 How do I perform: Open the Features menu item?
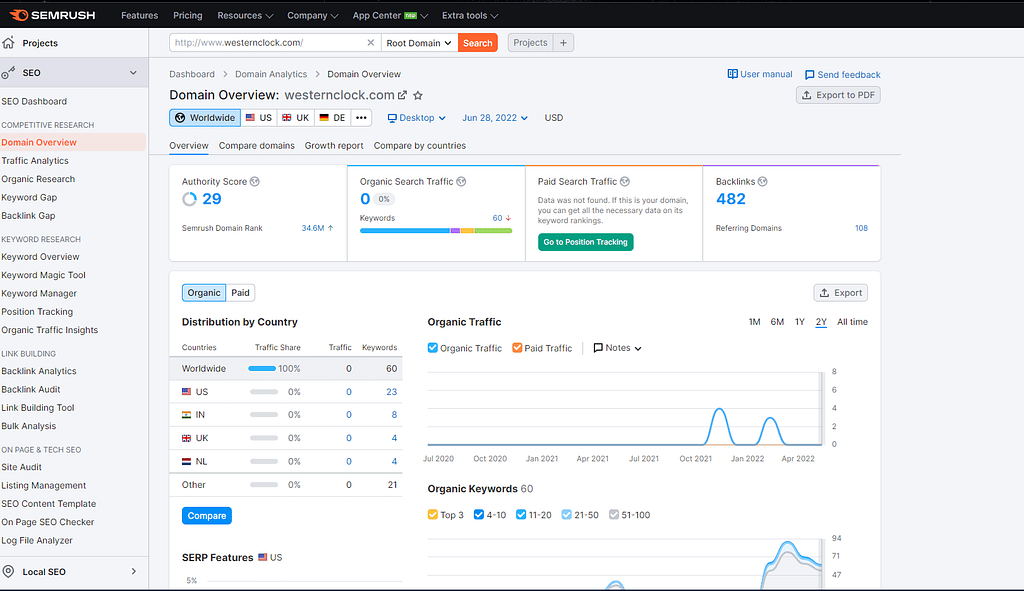pyautogui.click(x=140, y=15)
